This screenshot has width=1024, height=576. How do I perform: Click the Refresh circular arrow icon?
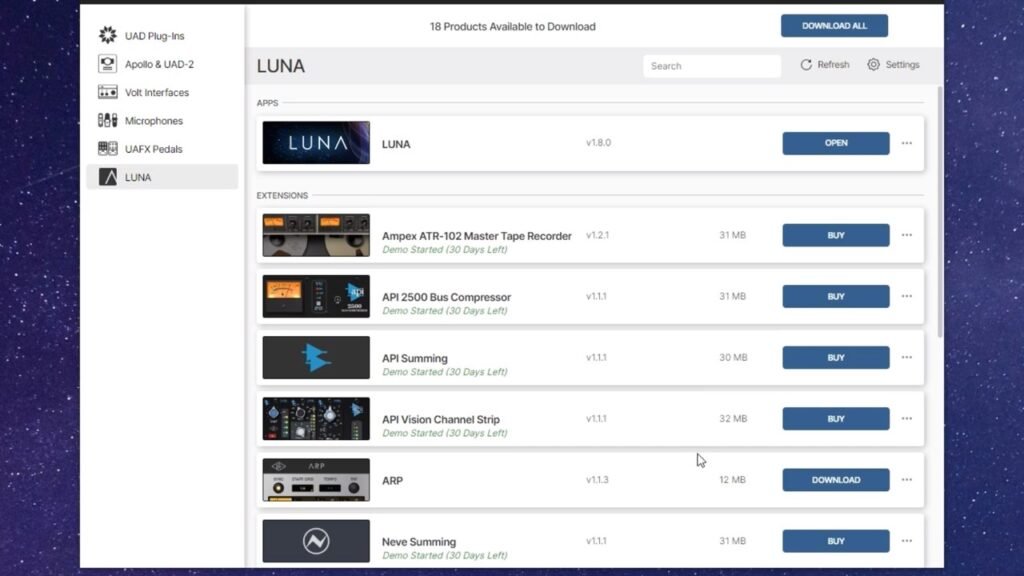coord(806,65)
